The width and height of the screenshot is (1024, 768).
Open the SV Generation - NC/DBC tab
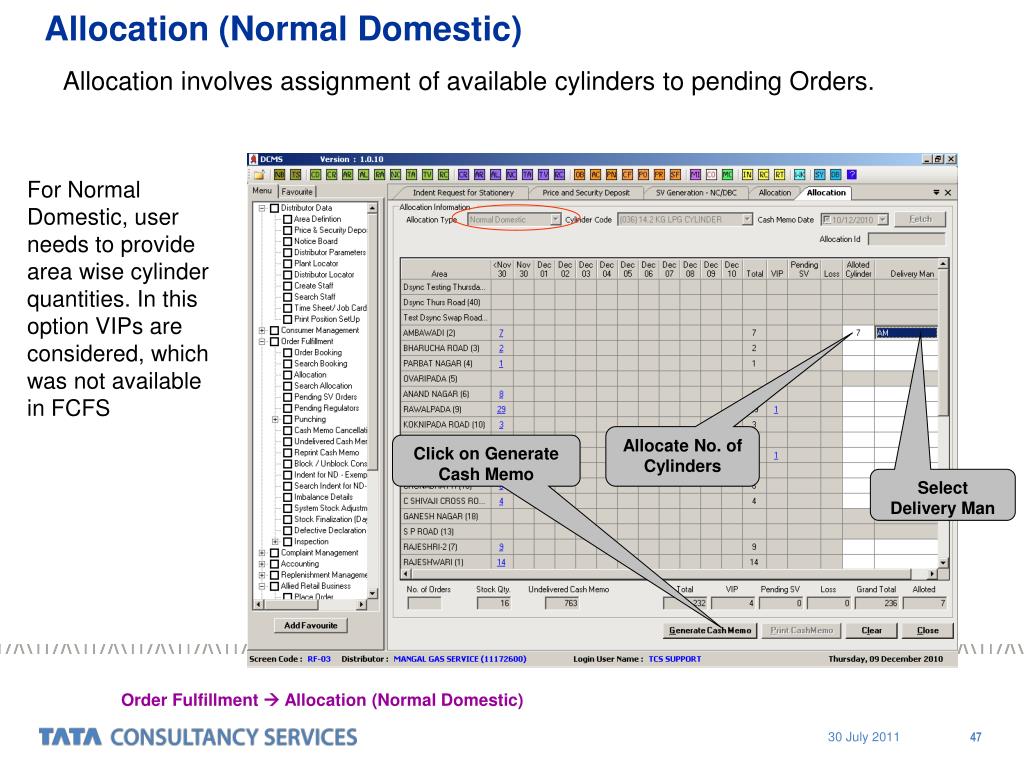tap(696, 193)
